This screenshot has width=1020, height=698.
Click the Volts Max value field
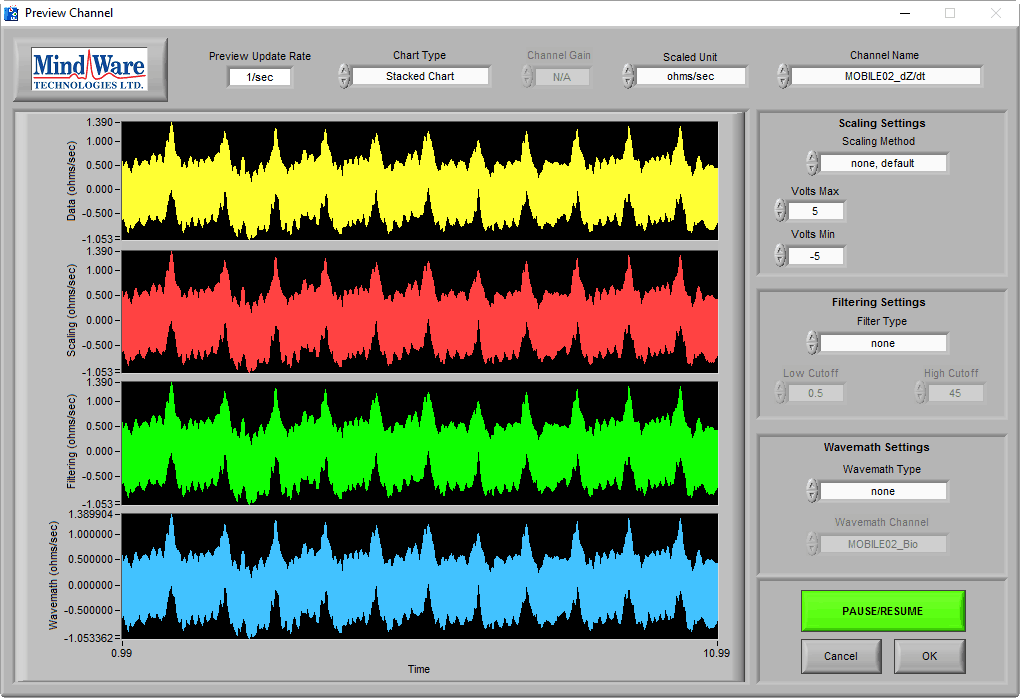coord(815,211)
